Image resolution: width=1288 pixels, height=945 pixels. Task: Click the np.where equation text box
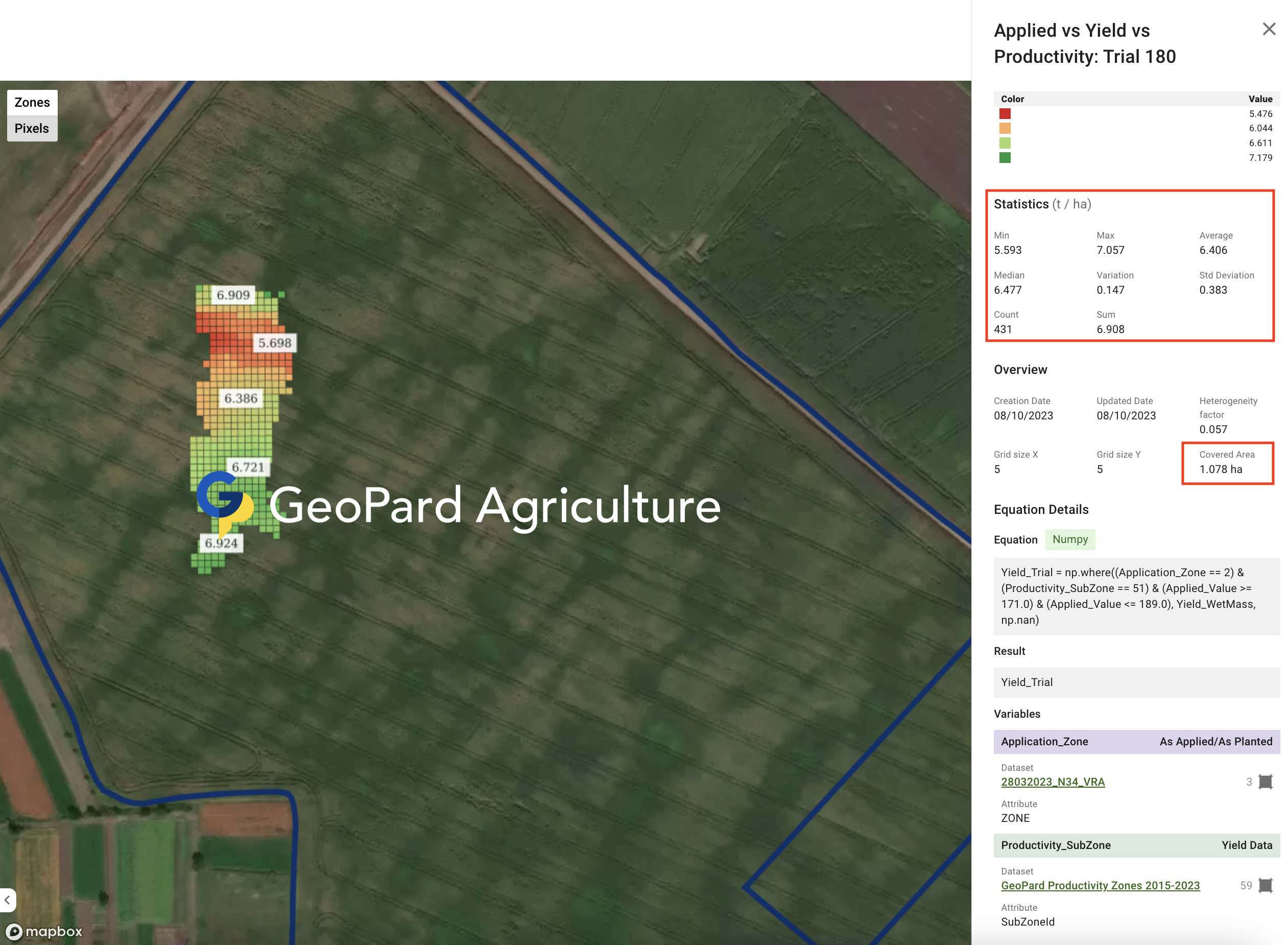(x=1135, y=596)
